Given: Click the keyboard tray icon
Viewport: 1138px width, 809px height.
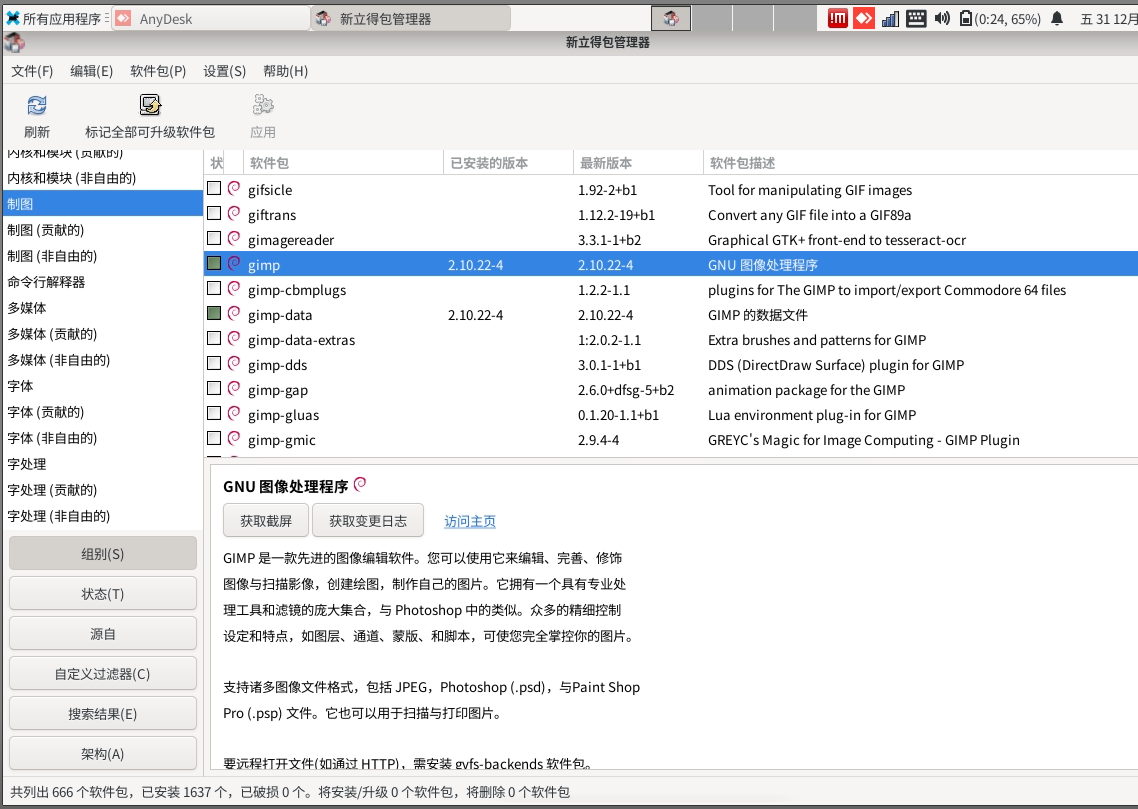Looking at the screenshot, I should (917, 19).
